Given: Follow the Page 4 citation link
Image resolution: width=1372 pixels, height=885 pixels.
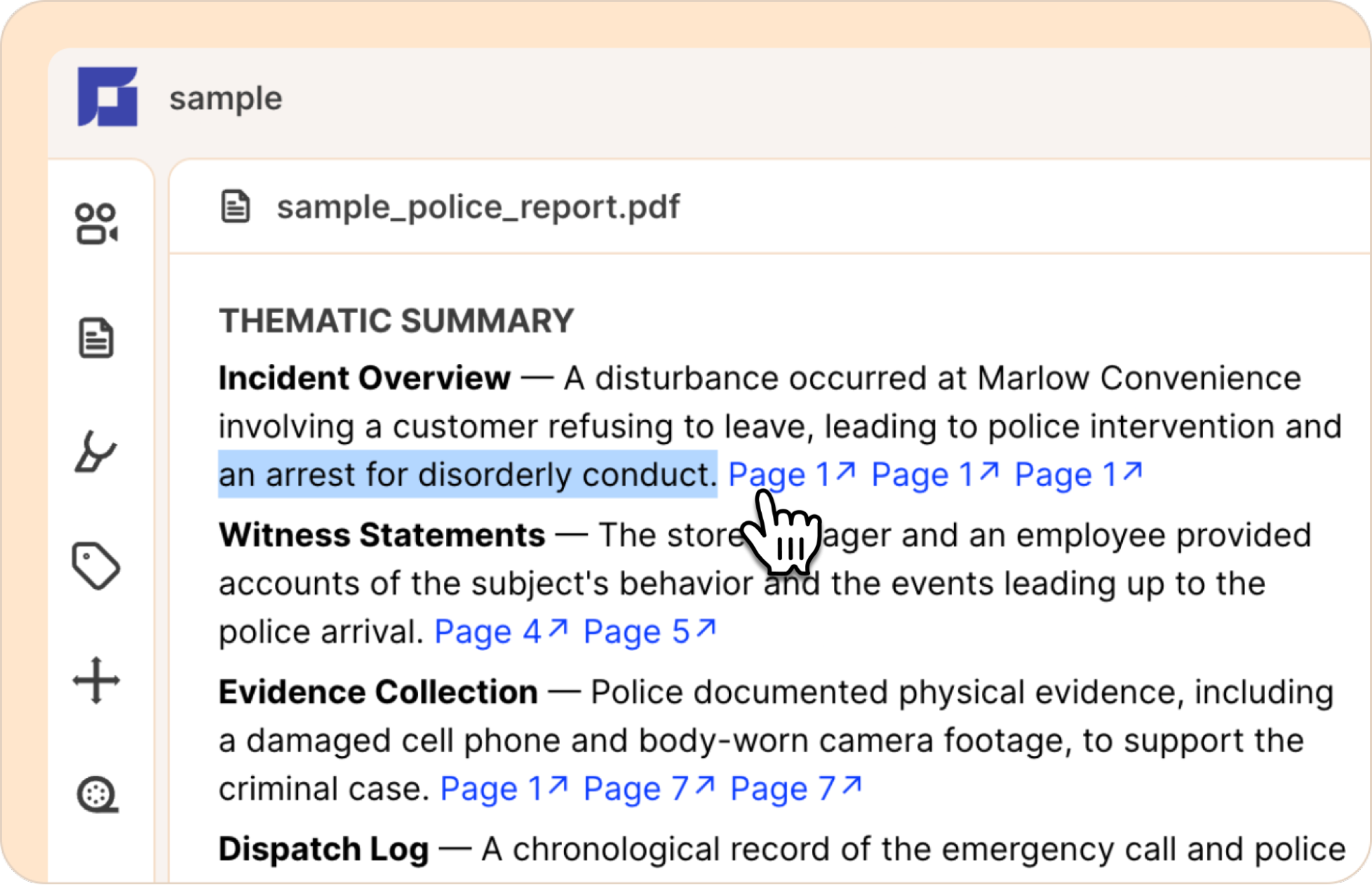Looking at the screenshot, I should pos(501,632).
